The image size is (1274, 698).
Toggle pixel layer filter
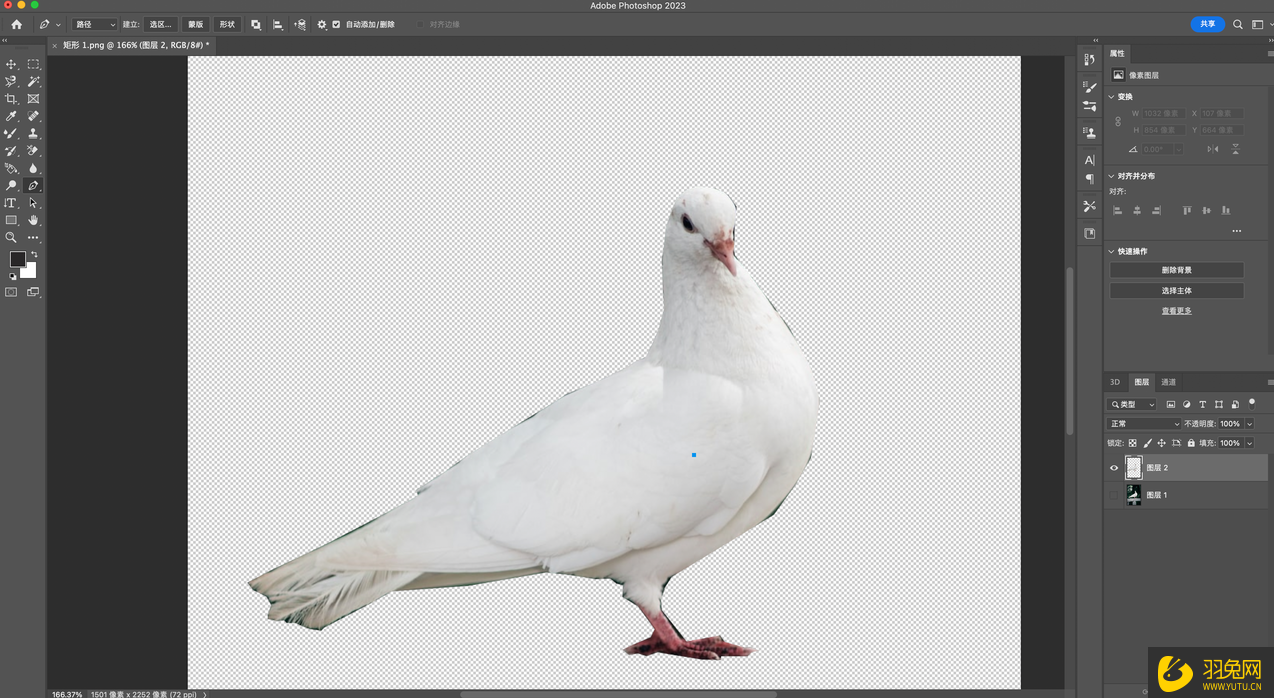[1171, 404]
